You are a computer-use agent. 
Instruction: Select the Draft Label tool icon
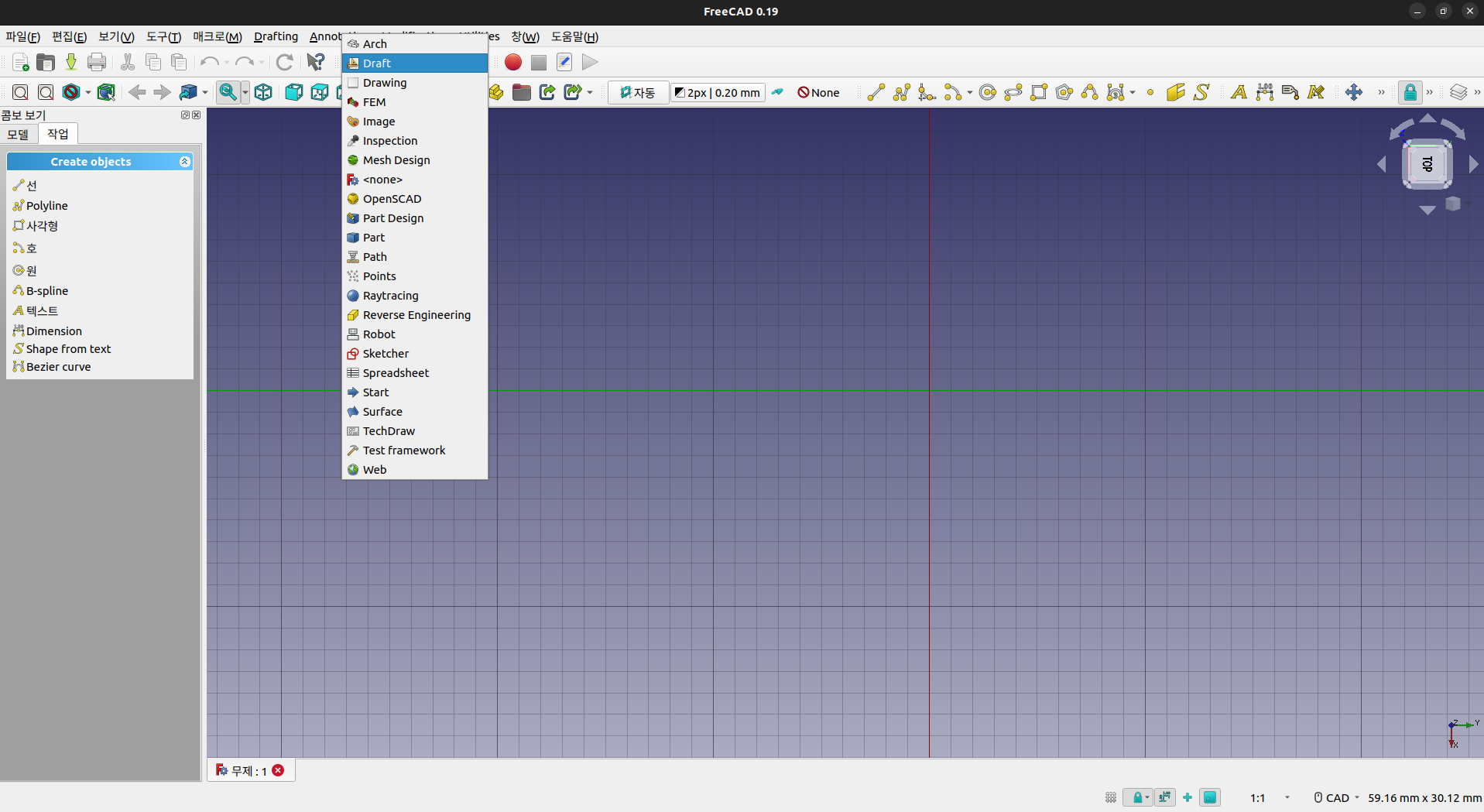(1290, 93)
